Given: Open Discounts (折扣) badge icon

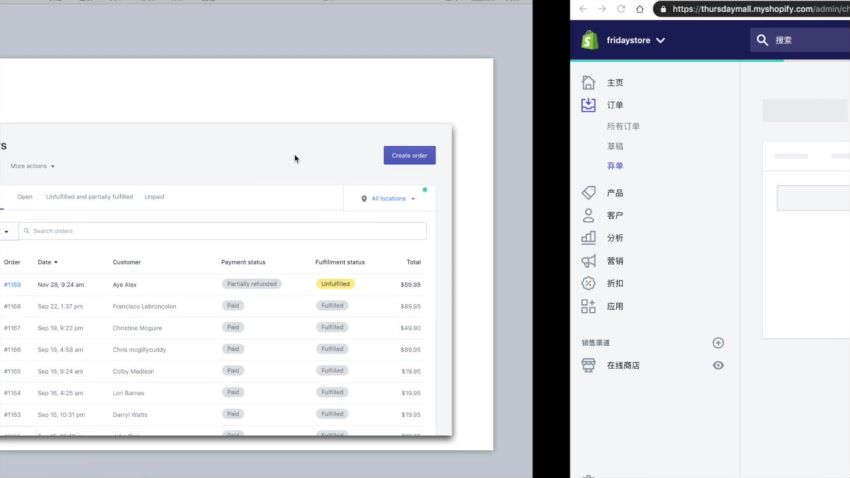Looking at the screenshot, I should click(x=588, y=283).
